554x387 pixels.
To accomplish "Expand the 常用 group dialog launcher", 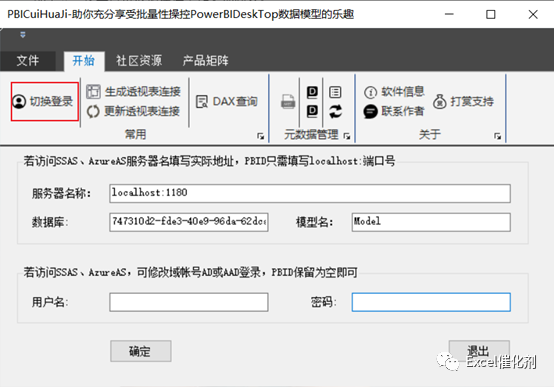I will [x=261, y=136].
